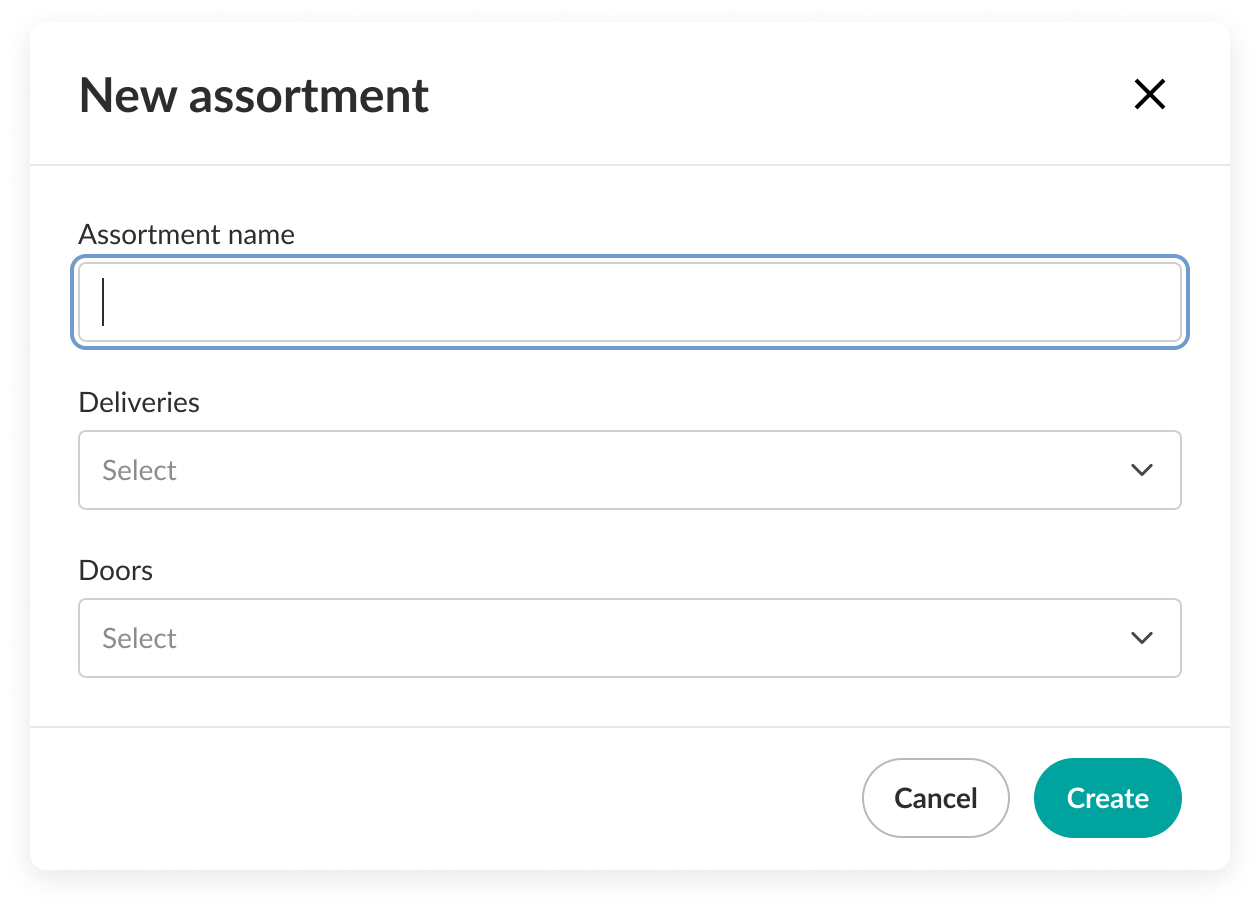The width and height of the screenshot is (1260, 908).
Task: Click the blinking text cursor in name field
Action: click(103, 302)
